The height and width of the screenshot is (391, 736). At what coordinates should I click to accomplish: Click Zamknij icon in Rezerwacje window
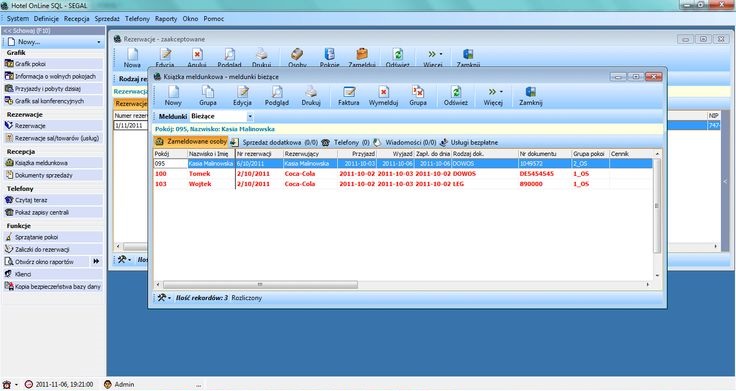468,58
